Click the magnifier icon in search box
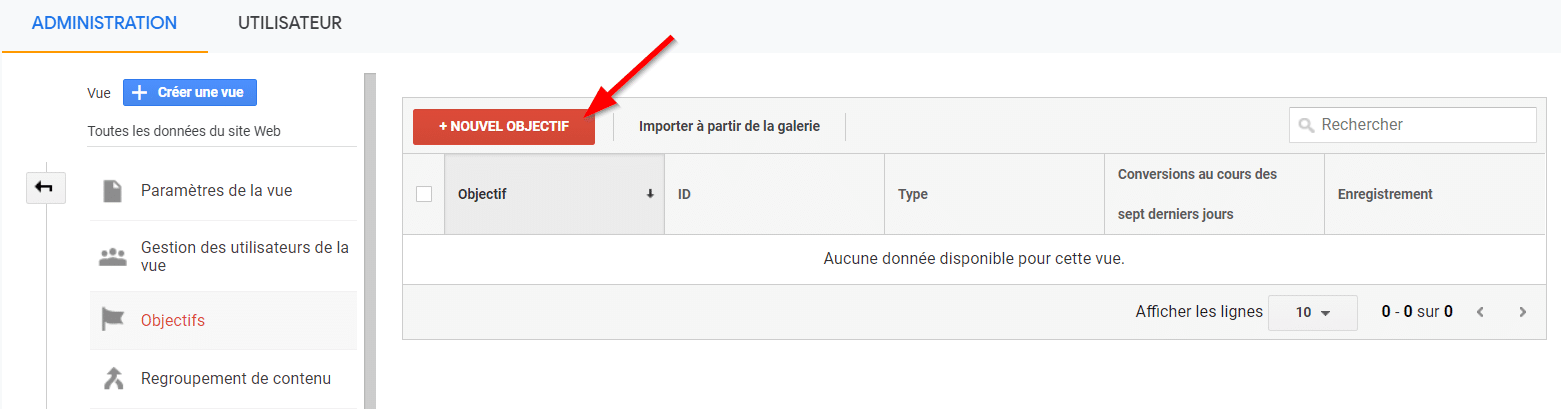 pos(1305,126)
